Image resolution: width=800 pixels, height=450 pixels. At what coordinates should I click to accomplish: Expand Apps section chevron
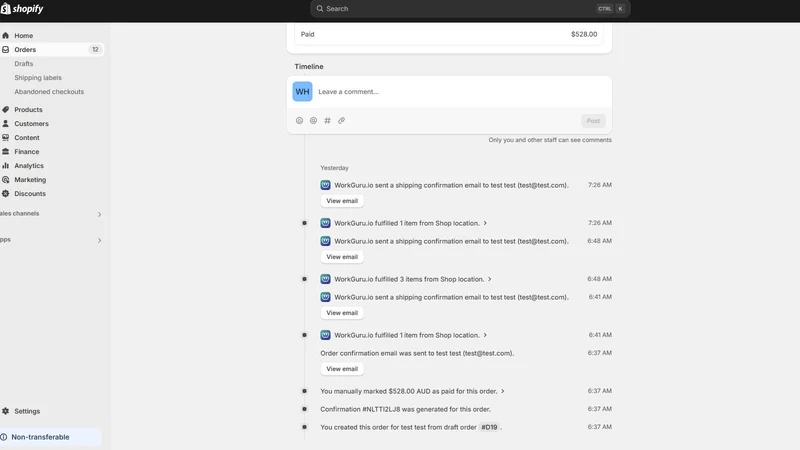point(99,240)
